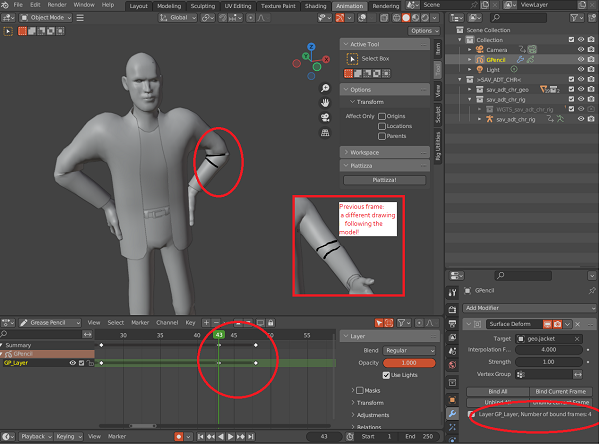This screenshot has height=444, width=600.
Task: Toggle camera view with the camera gizmo
Action: [325, 117]
